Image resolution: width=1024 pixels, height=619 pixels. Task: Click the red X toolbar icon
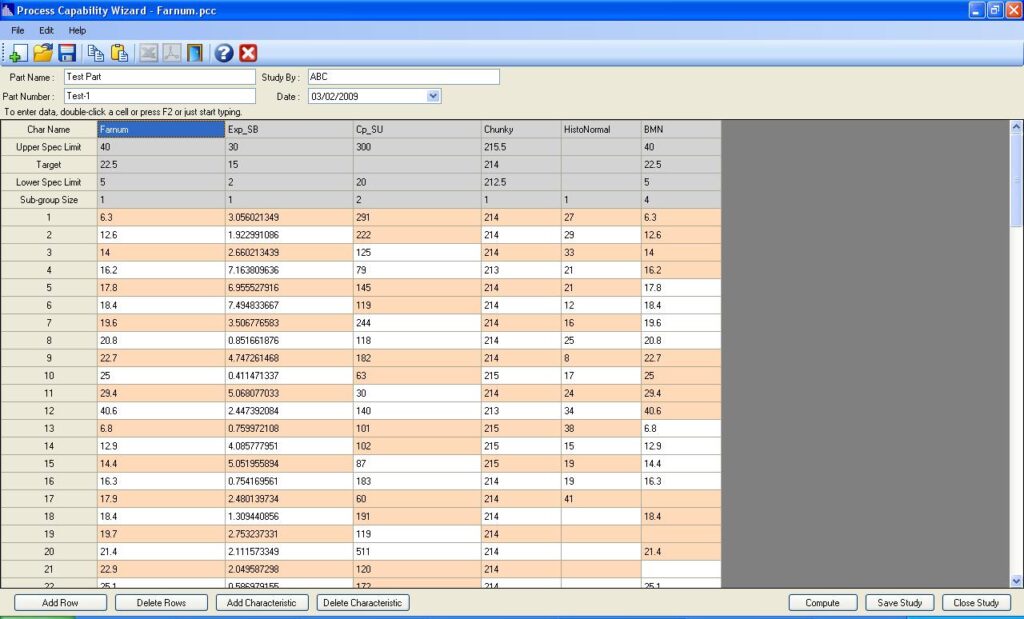pos(248,53)
